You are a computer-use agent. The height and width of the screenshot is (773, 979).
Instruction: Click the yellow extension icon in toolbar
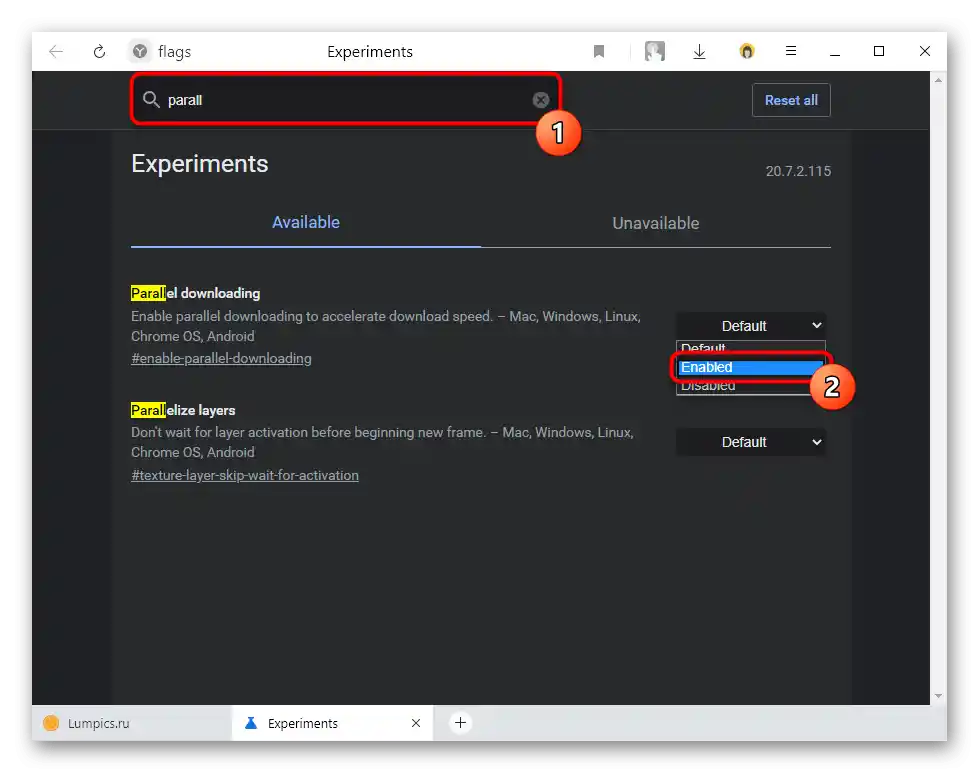pos(747,51)
